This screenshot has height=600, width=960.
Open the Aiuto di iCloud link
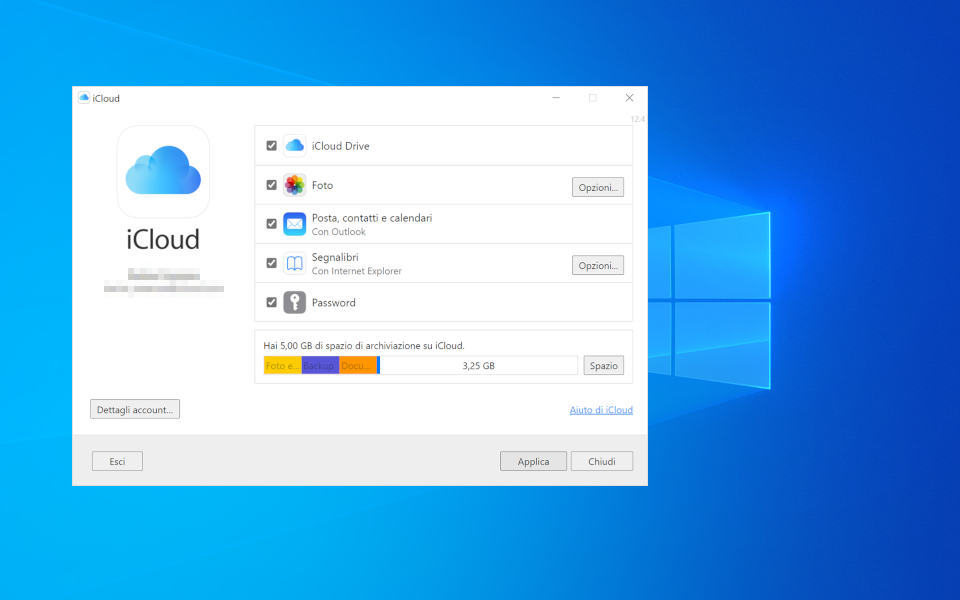[x=600, y=409]
